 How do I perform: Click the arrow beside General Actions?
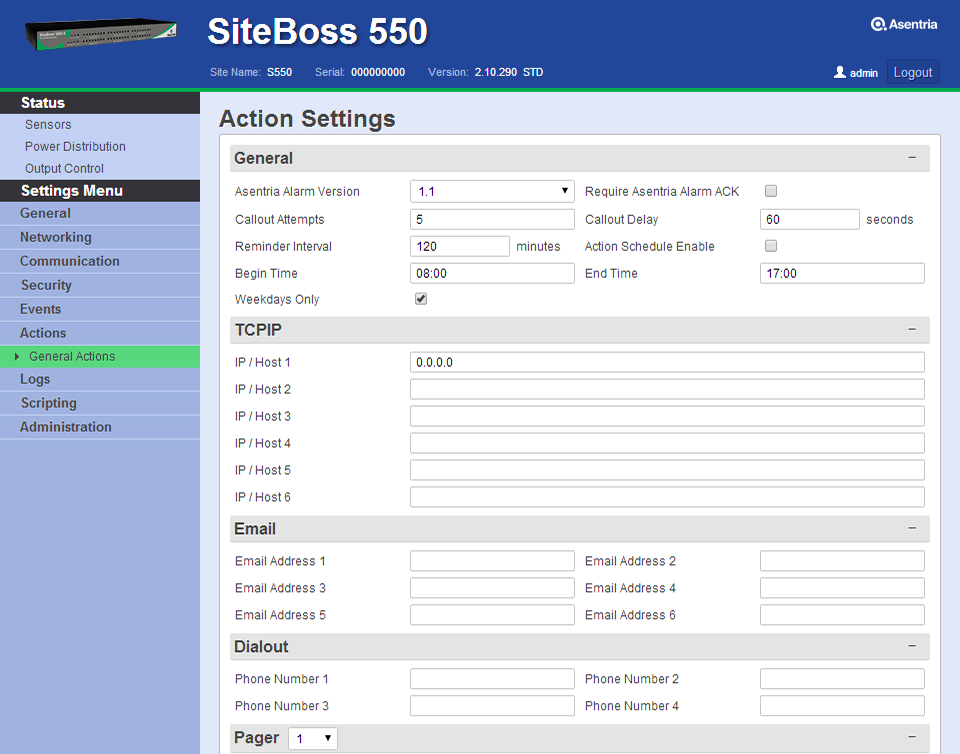pyautogui.click(x=17, y=356)
